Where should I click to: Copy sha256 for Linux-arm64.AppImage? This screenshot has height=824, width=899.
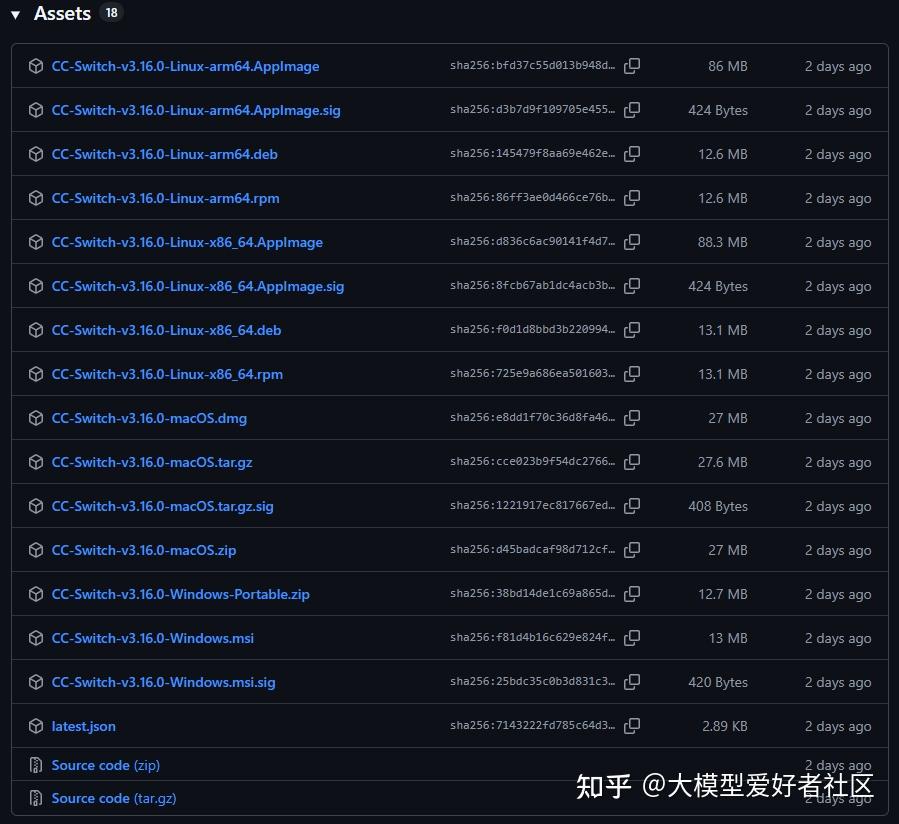point(632,66)
